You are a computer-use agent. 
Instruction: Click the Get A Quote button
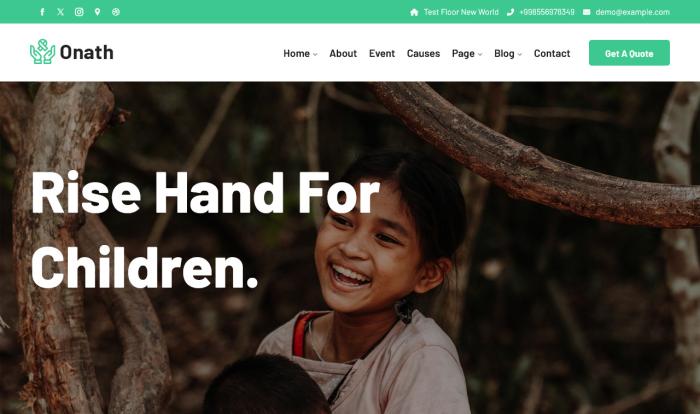click(629, 53)
